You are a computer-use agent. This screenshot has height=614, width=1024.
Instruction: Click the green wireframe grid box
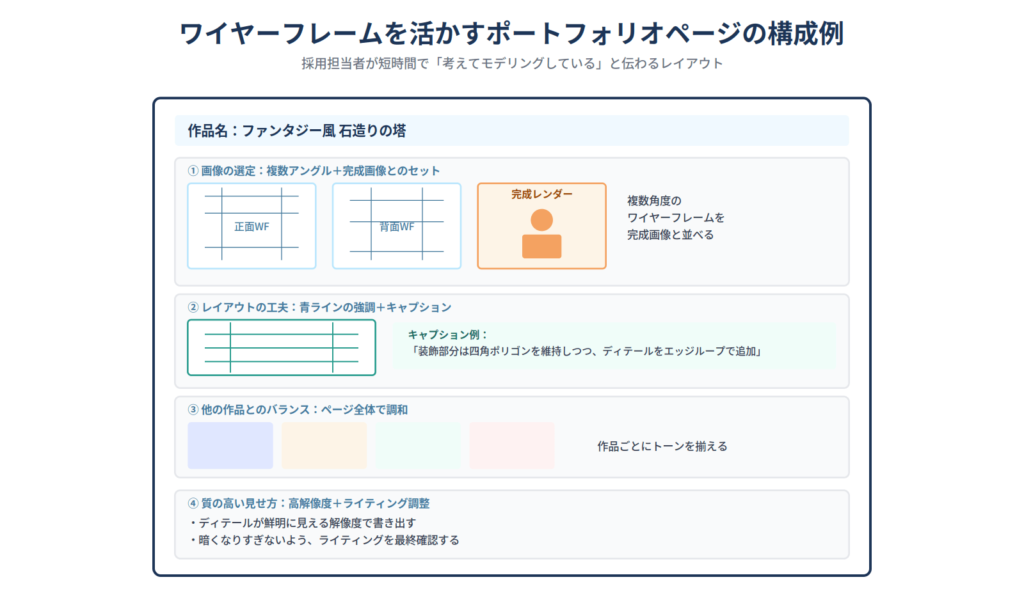(x=281, y=347)
